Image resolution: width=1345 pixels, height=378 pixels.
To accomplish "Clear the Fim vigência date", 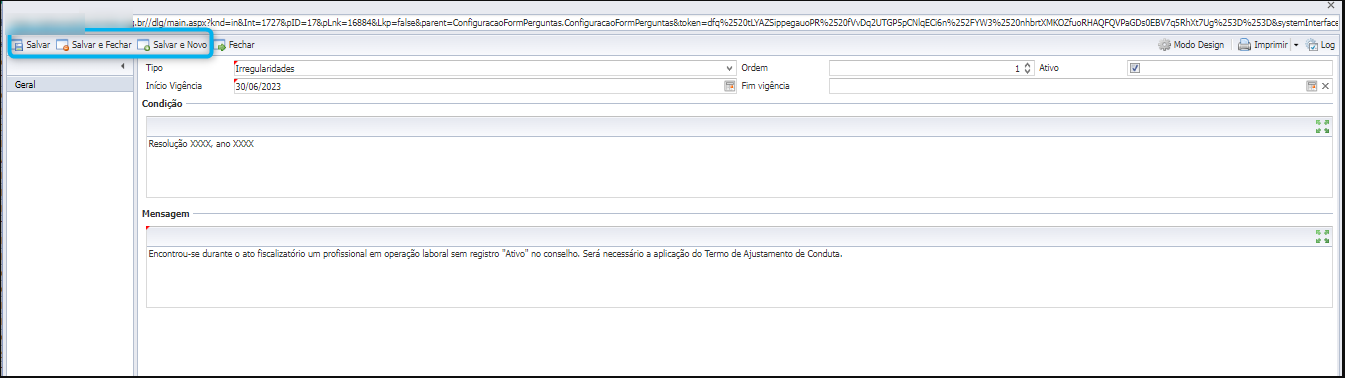I will coord(1325,87).
